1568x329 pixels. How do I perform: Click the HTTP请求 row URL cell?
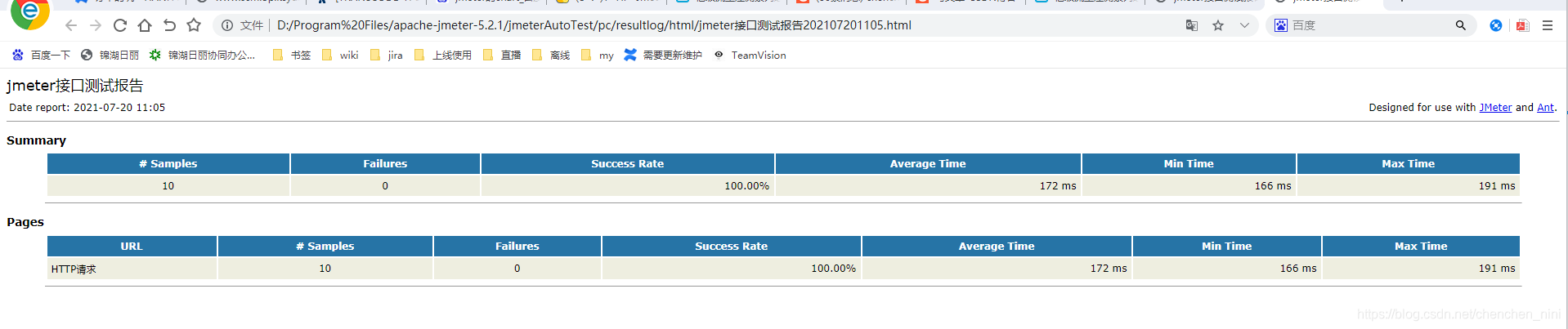pyautogui.click(x=132, y=269)
